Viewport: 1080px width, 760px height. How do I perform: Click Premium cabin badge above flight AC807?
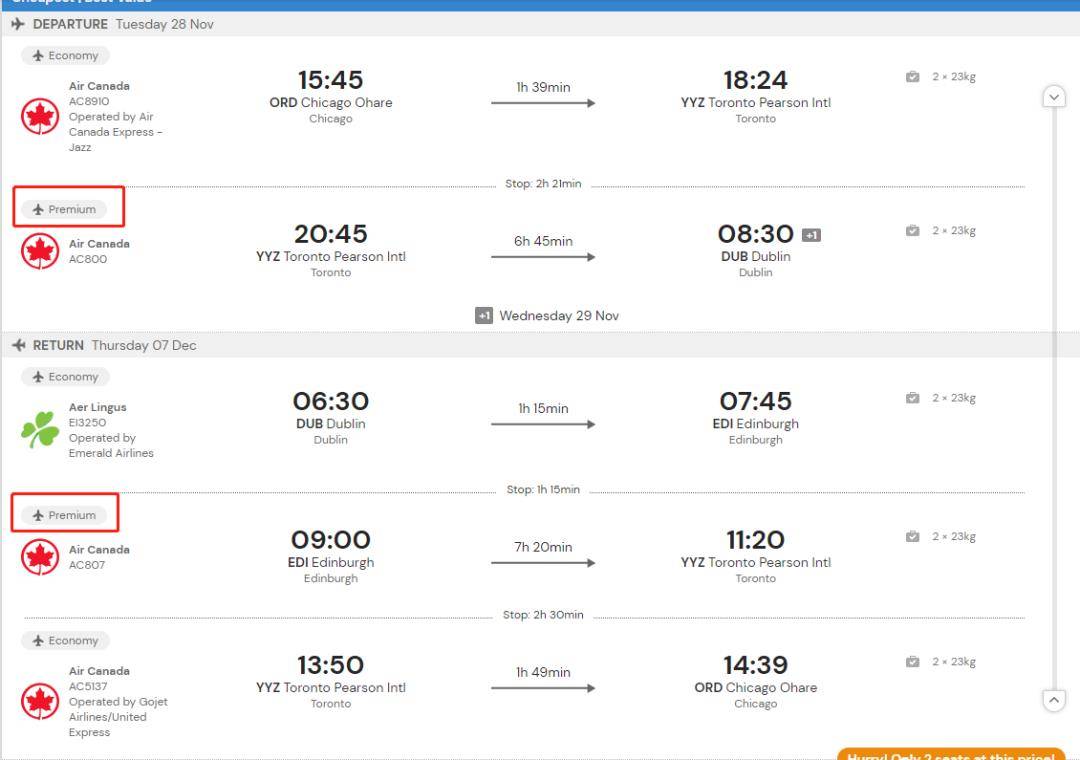coord(64,516)
